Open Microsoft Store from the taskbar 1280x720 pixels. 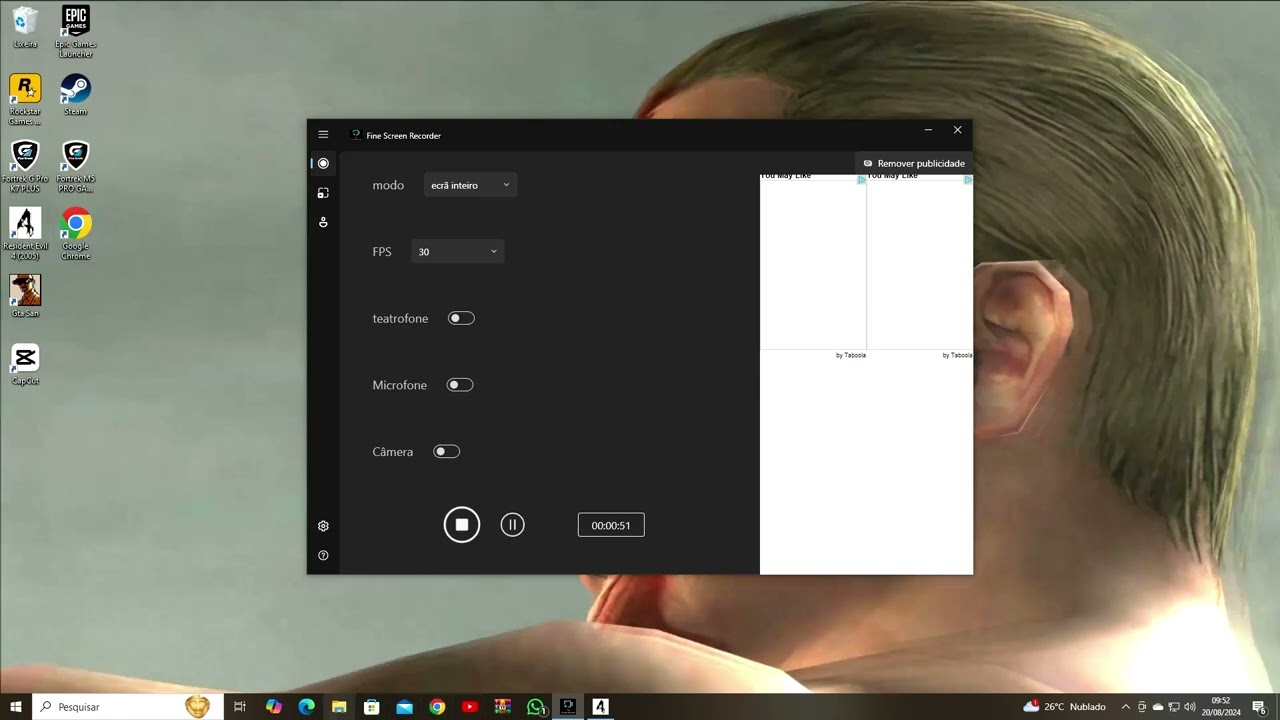(372, 707)
